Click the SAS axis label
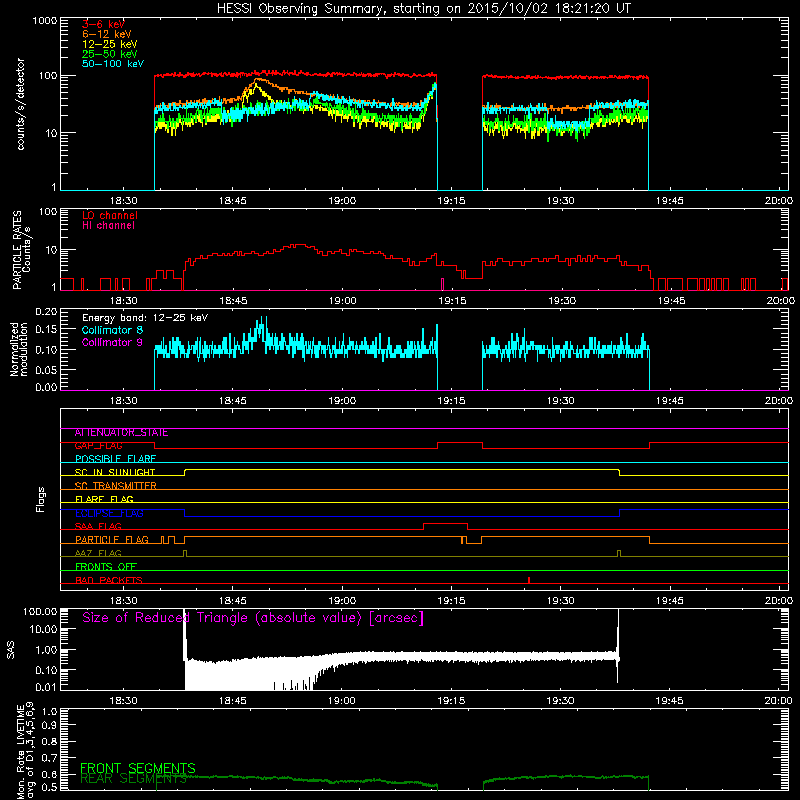This screenshot has width=800, height=800. point(10,650)
